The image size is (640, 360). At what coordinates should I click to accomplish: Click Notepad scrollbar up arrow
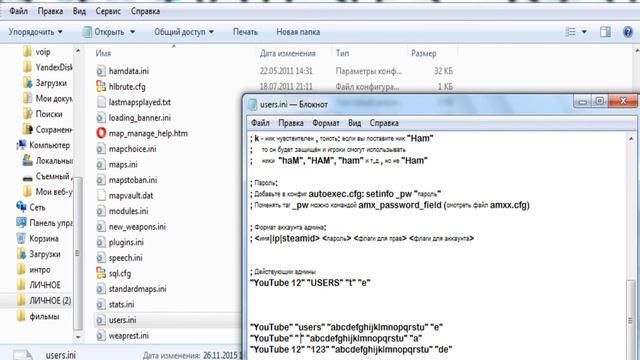click(631, 139)
